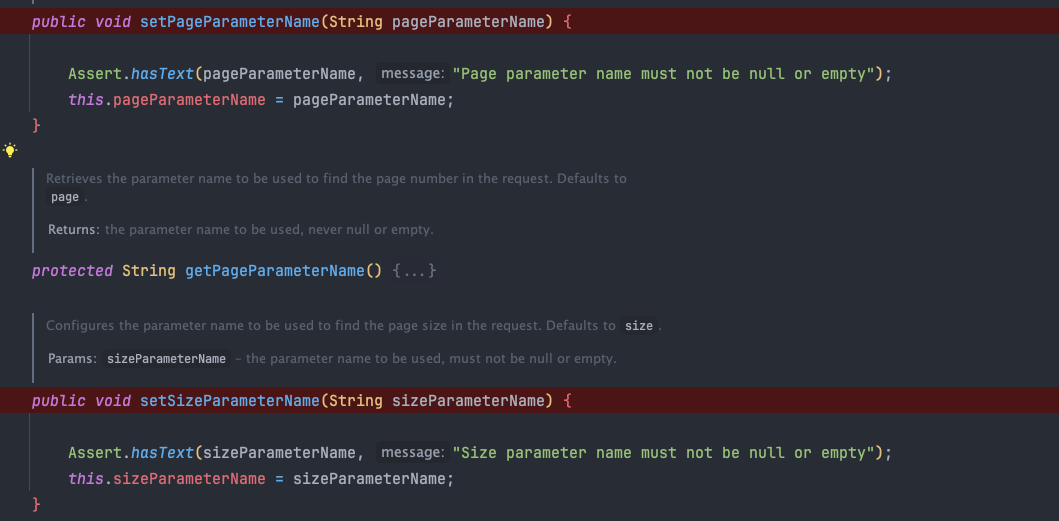The height and width of the screenshot is (521, 1059).
Task: Click the this.pageParameterName field assignment
Action: [167, 100]
